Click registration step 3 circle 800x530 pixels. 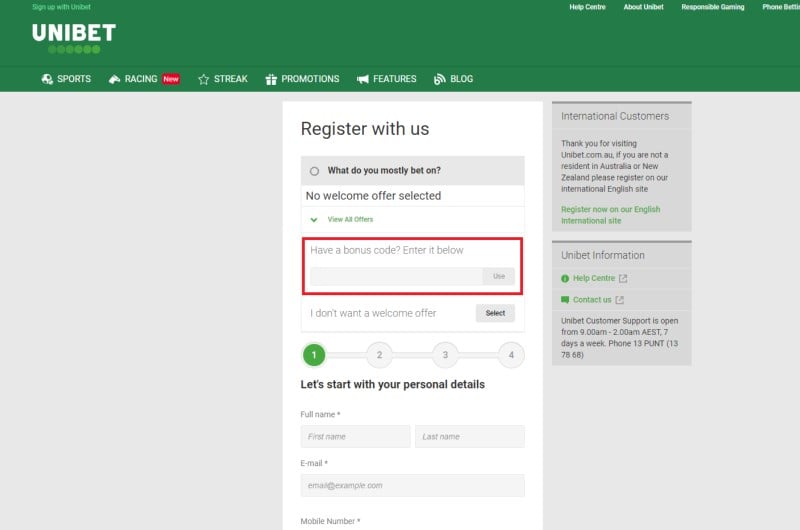[445, 355]
